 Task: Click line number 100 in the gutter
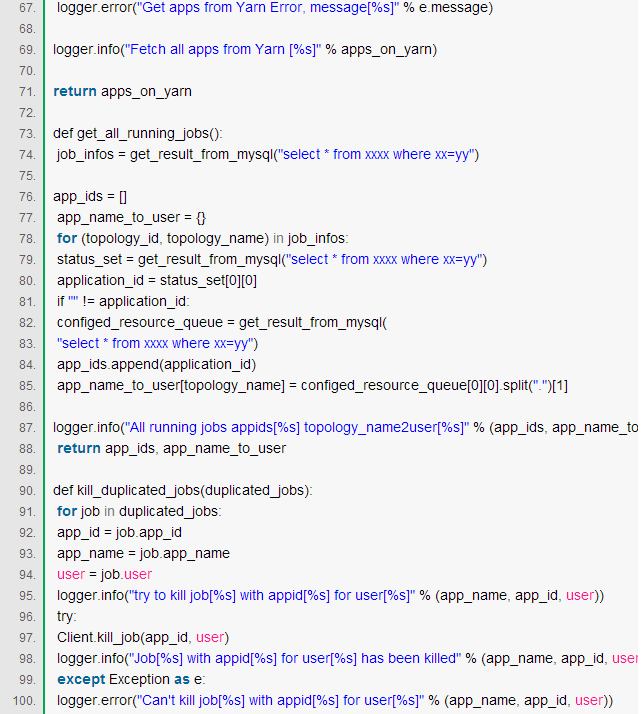click(x=25, y=701)
